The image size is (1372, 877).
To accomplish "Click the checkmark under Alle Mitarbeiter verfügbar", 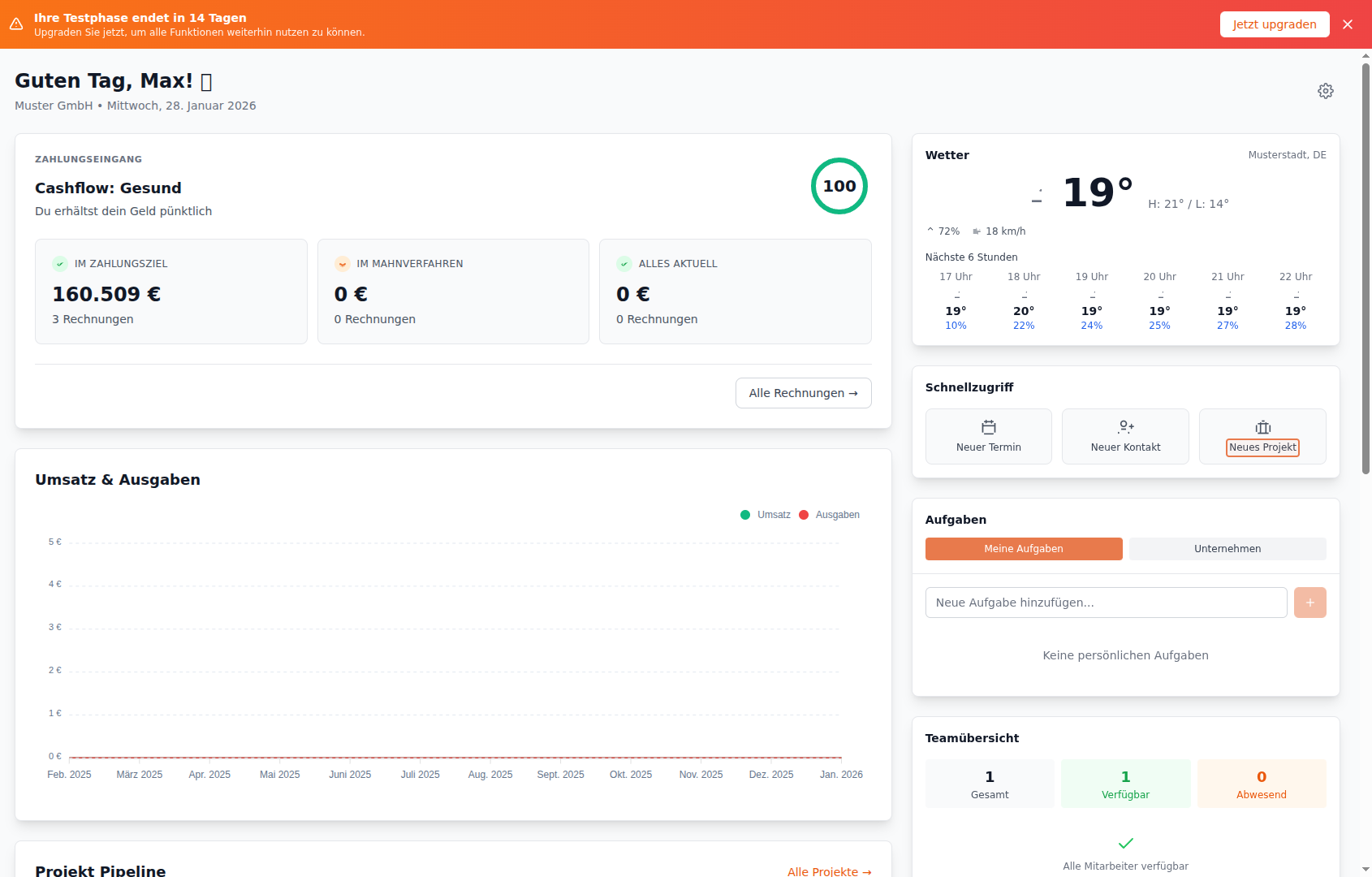I will click(x=1125, y=843).
